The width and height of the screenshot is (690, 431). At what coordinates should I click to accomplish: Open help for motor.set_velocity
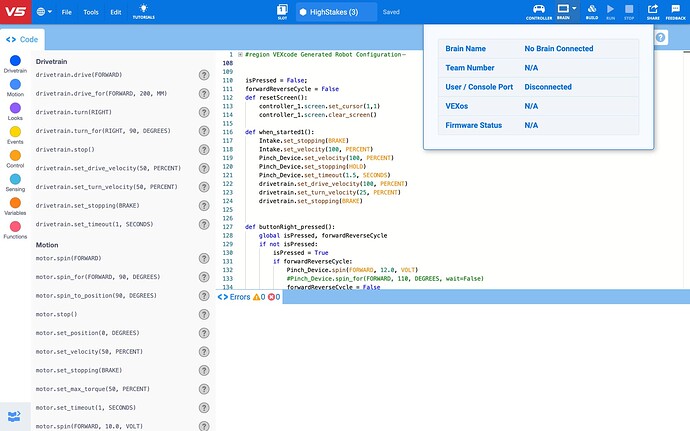click(204, 352)
